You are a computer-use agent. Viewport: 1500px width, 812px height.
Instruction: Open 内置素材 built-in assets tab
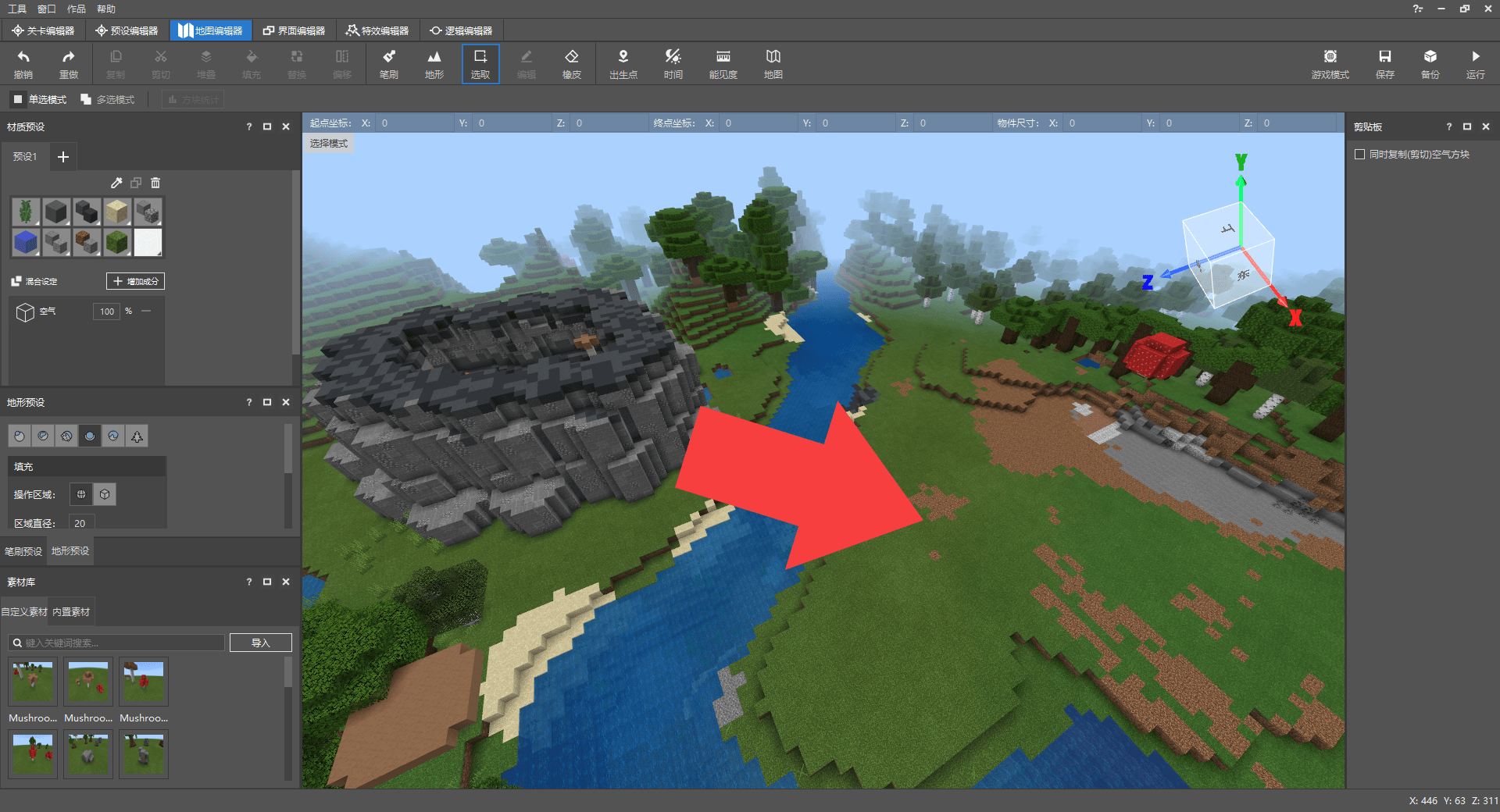tap(71, 612)
